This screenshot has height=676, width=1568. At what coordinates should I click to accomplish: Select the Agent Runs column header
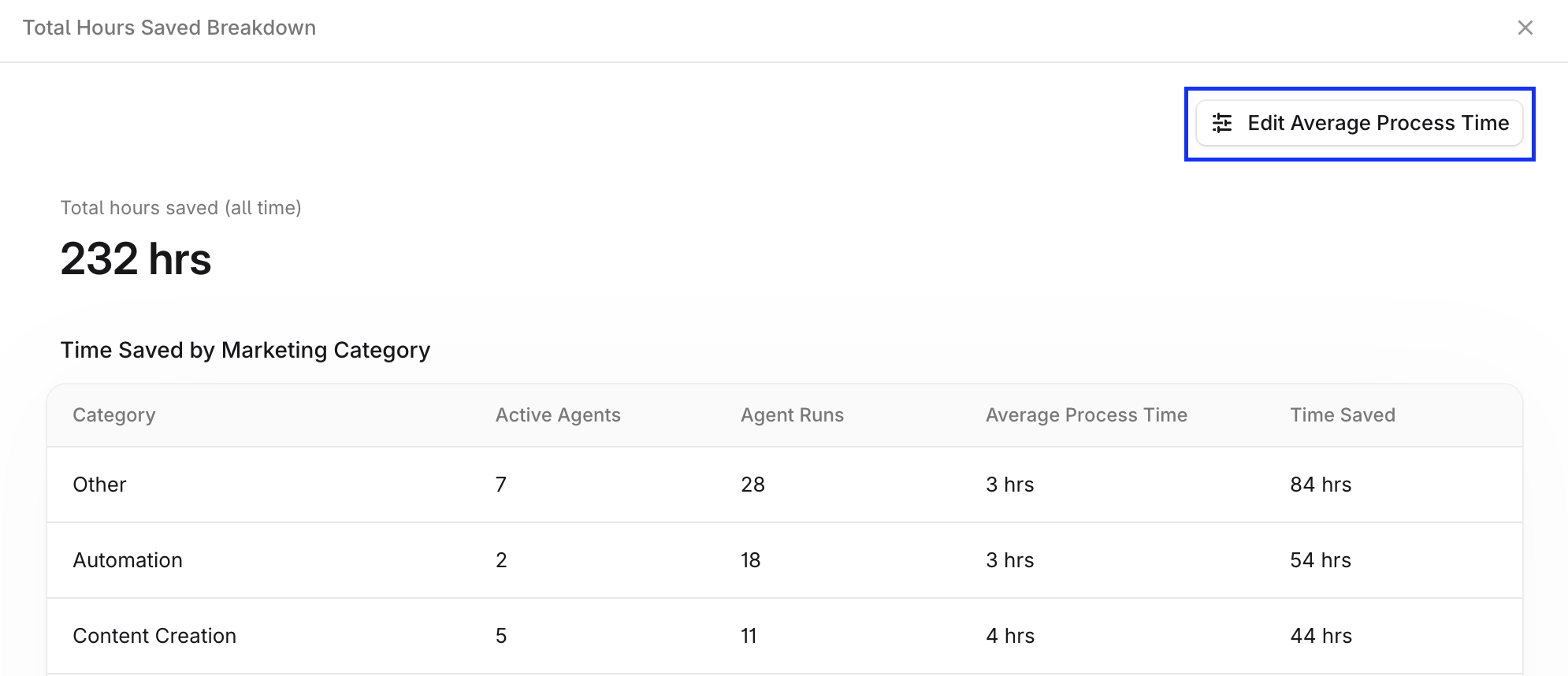pyautogui.click(x=792, y=415)
